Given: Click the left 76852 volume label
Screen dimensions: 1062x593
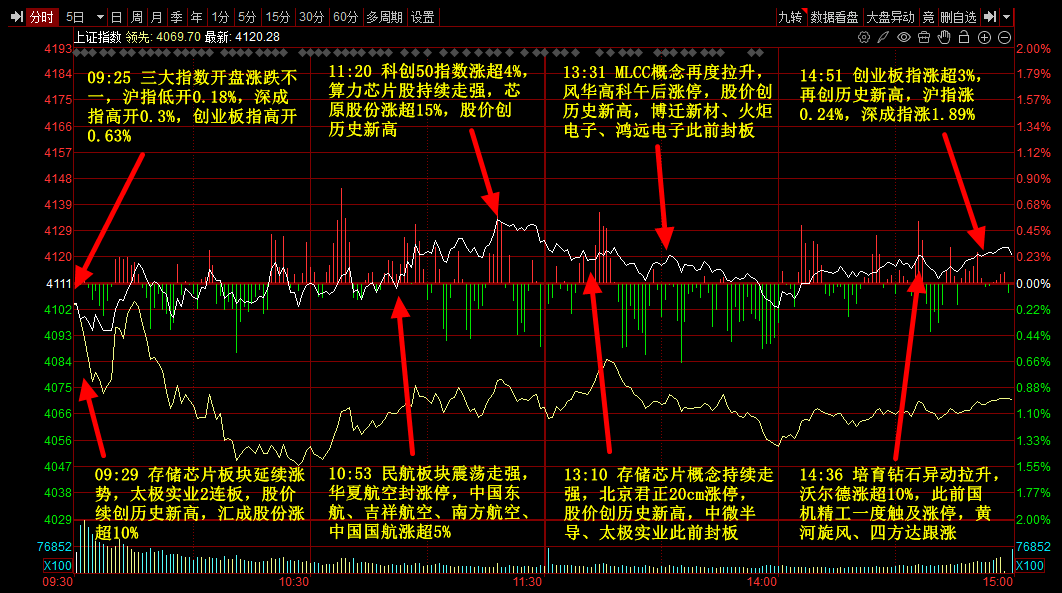Looking at the screenshot, I should click(54, 546).
